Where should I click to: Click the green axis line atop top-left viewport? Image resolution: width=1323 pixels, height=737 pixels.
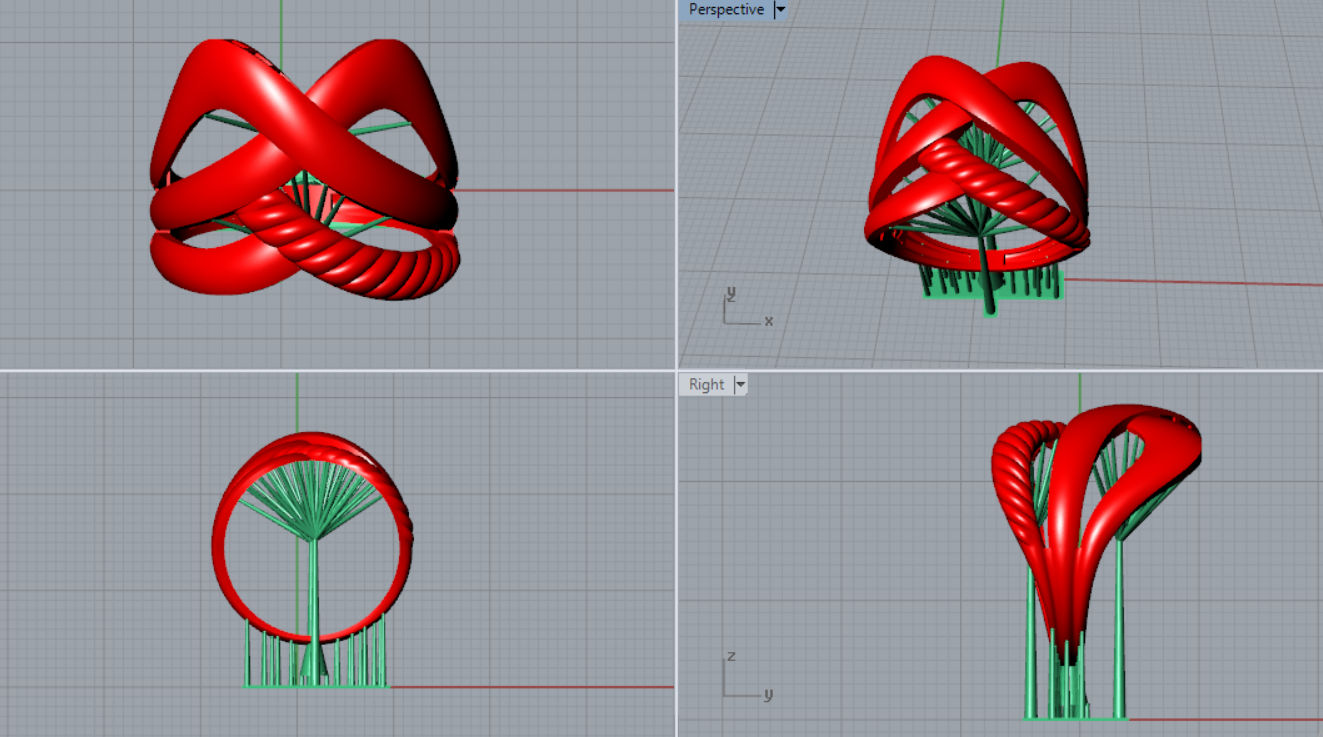pos(282,18)
